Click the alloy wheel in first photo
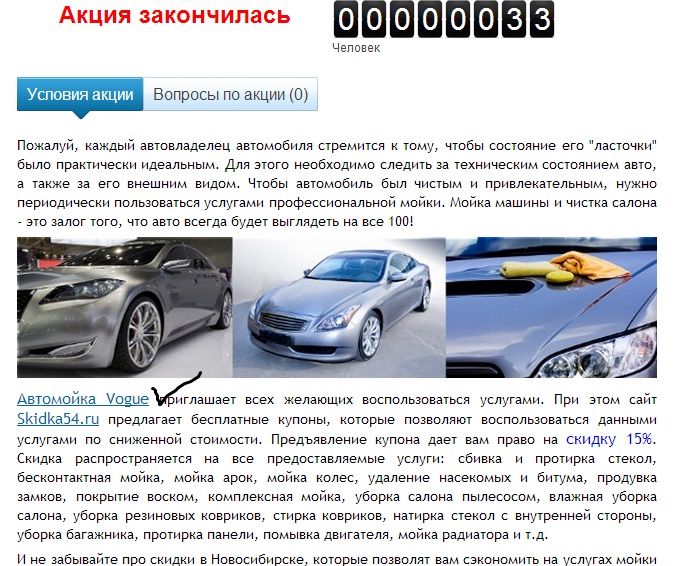679x566 pixels. click(139, 332)
